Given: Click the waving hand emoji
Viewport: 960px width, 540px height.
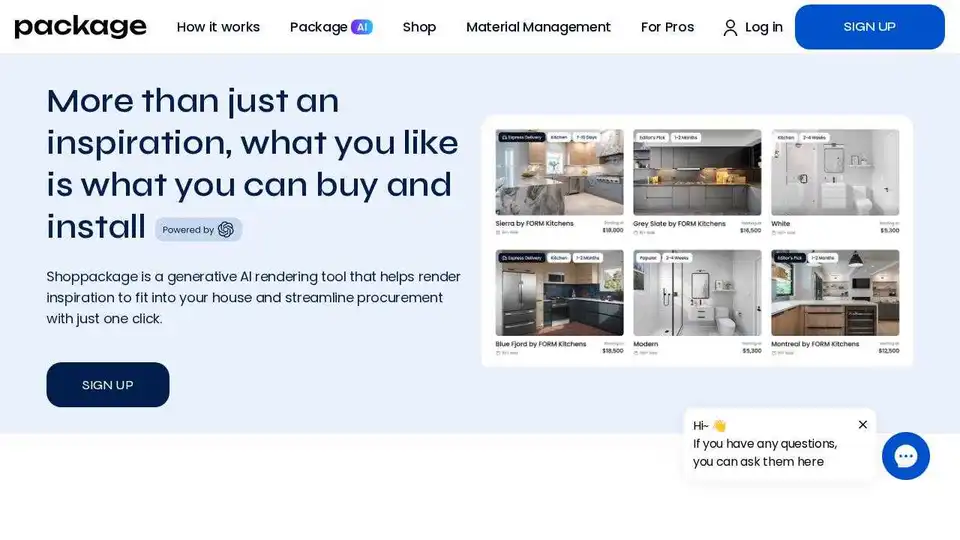Looking at the screenshot, I should tap(719, 426).
